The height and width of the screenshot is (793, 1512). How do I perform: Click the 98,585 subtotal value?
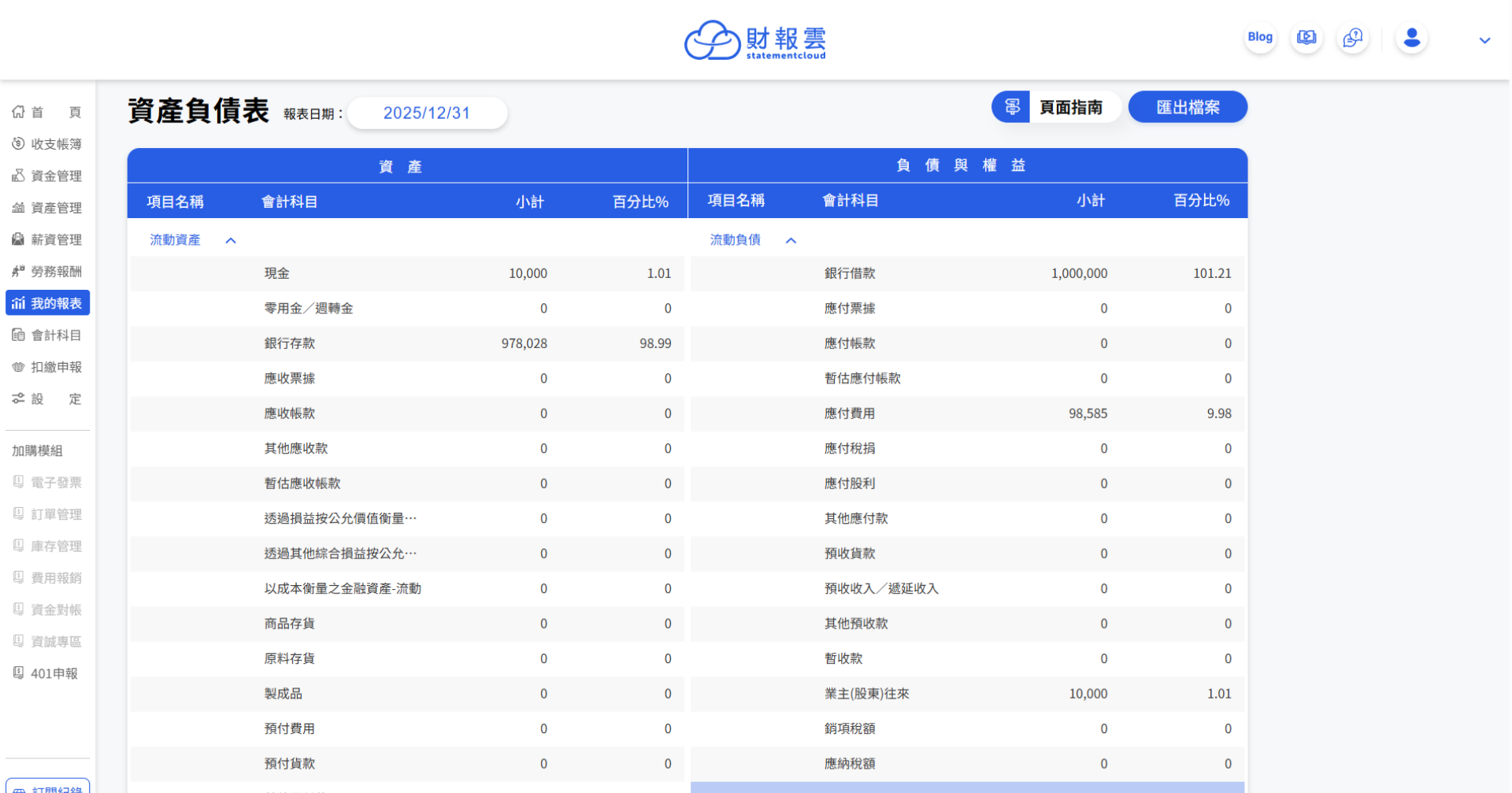pyautogui.click(x=1088, y=413)
